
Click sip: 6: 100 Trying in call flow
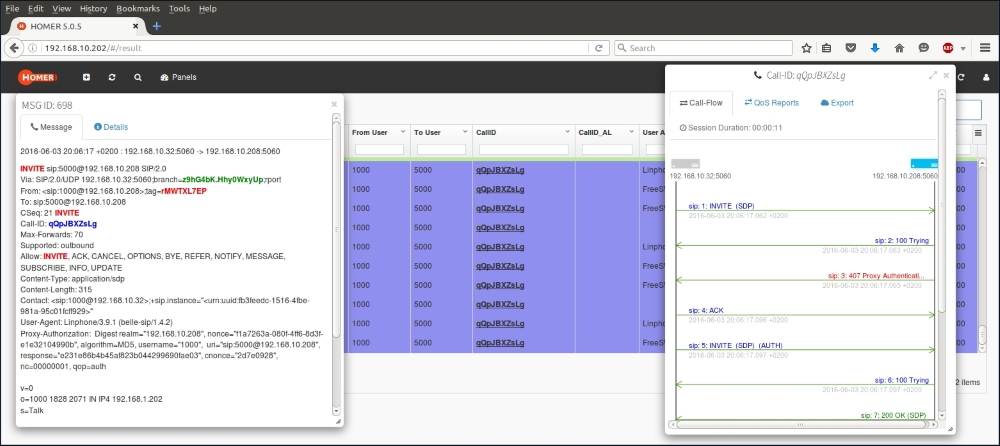(x=902, y=380)
